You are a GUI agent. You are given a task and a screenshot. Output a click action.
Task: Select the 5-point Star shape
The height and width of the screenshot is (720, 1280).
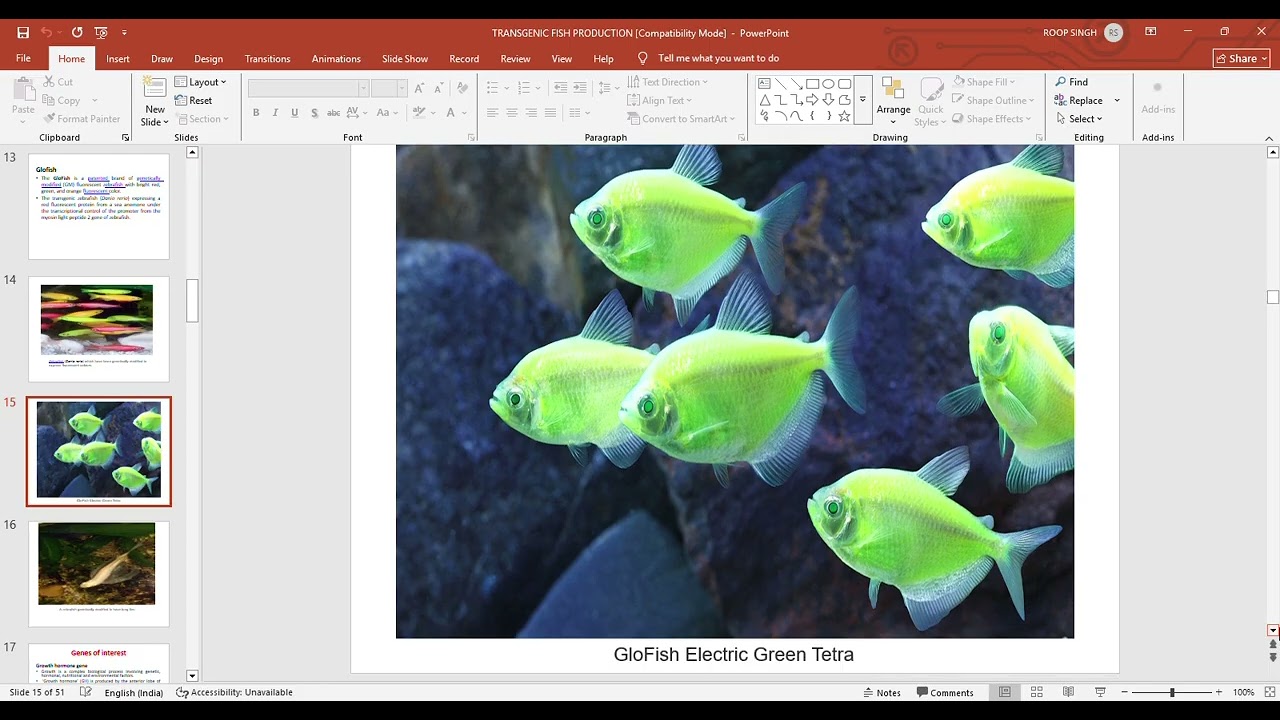point(844,116)
